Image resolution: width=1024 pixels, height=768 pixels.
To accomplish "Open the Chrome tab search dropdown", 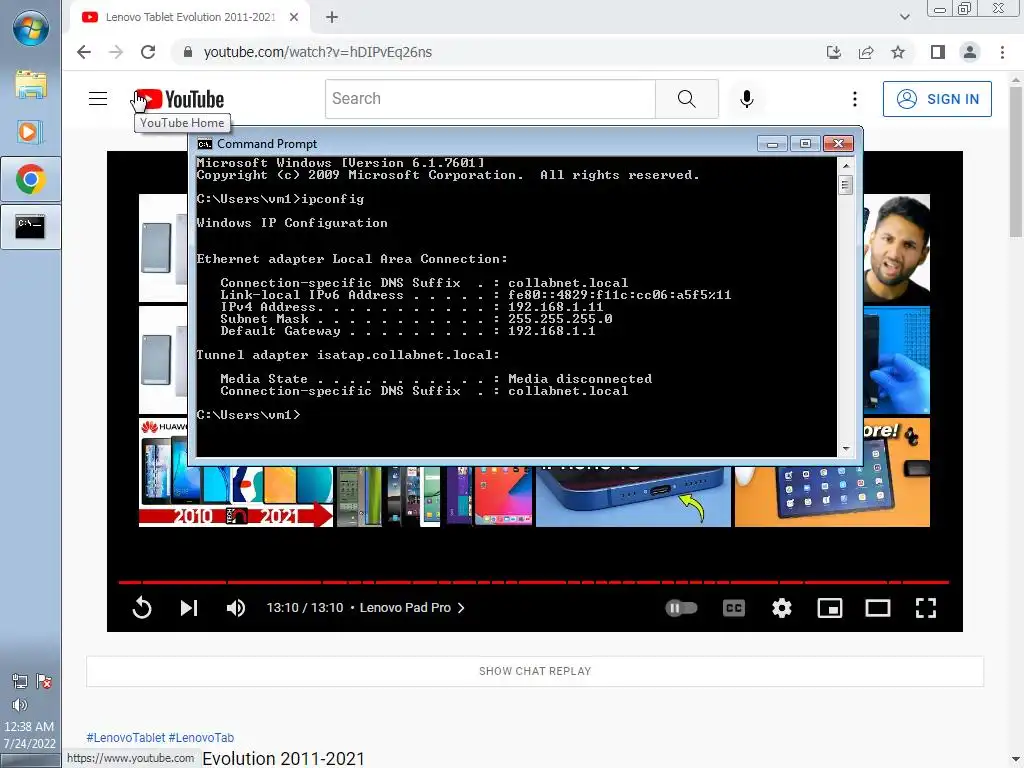I will point(904,17).
